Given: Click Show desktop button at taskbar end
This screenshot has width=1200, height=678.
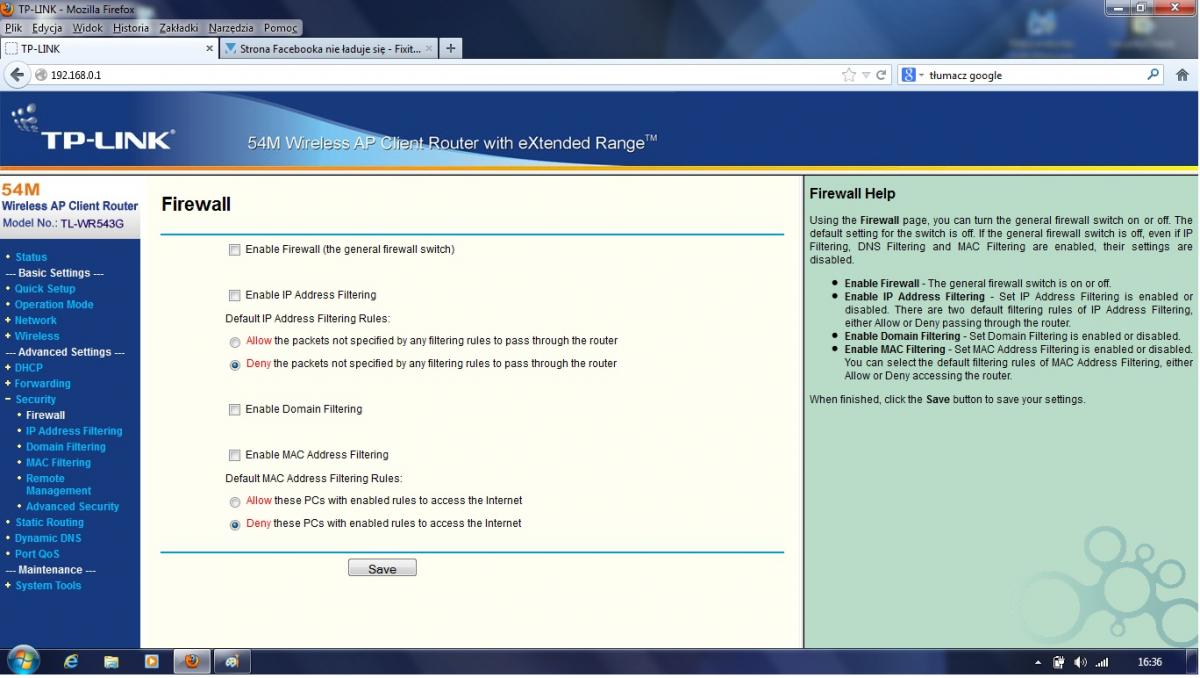Looking at the screenshot, I should (1193, 662).
